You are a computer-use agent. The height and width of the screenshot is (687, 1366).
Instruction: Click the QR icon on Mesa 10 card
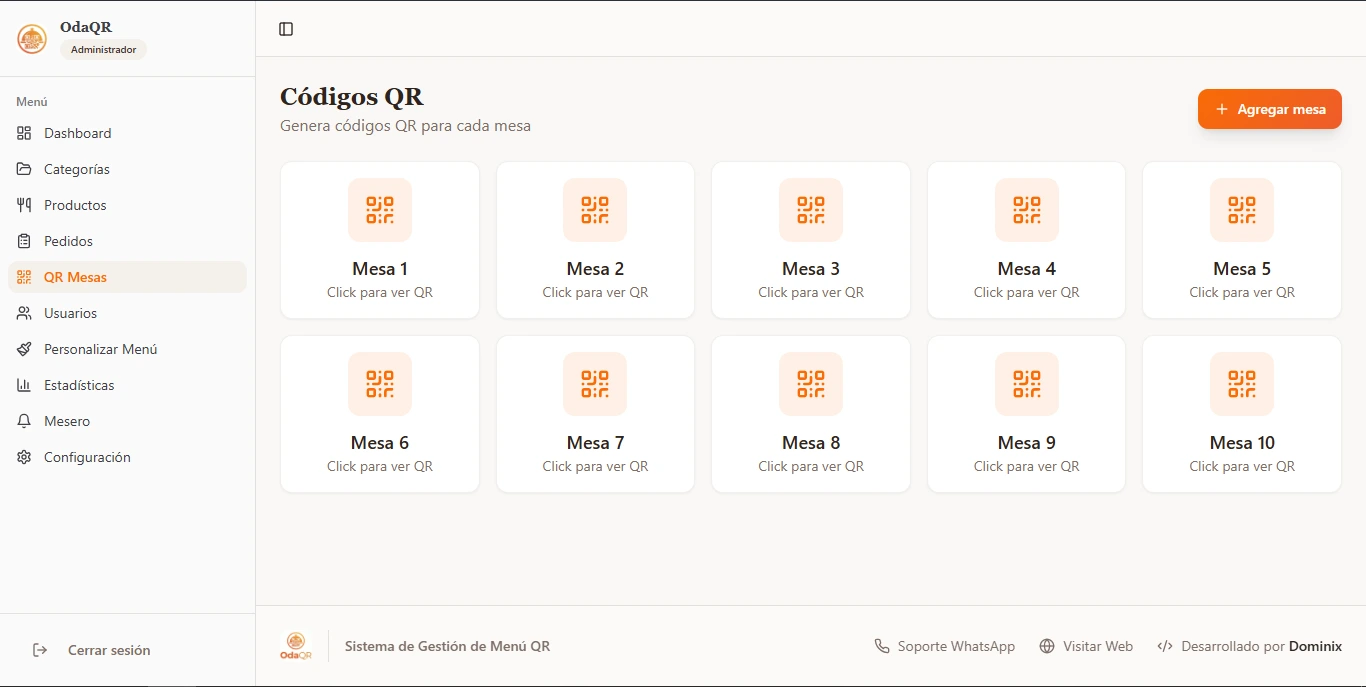[1242, 384]
